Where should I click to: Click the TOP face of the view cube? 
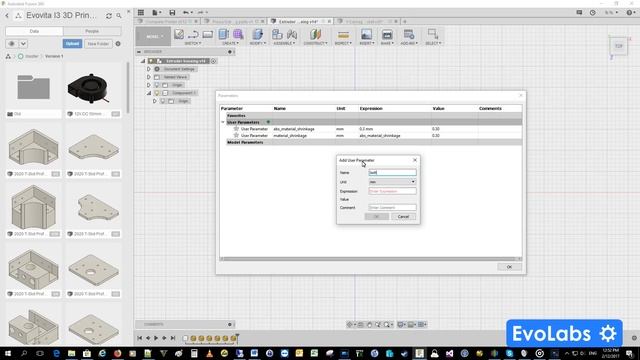coord(619,46)
